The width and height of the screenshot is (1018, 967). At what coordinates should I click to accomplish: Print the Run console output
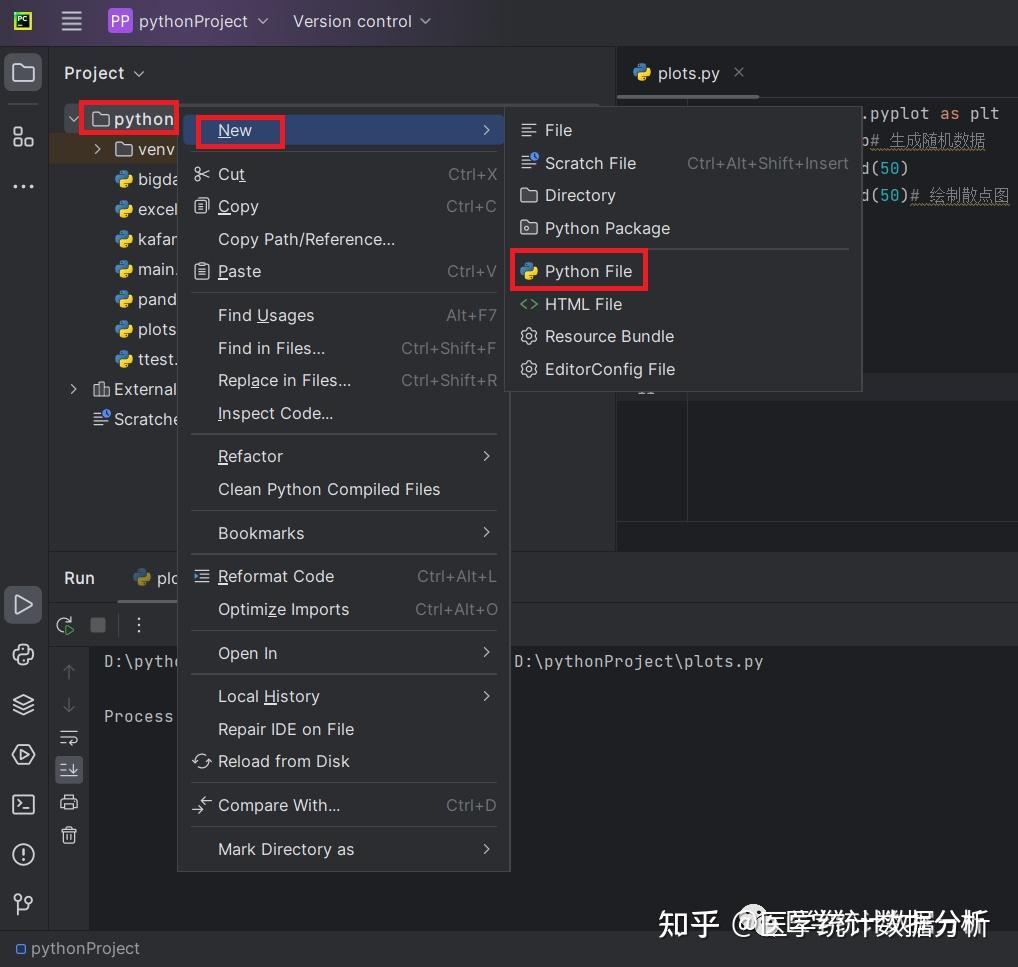coord(69,802)
